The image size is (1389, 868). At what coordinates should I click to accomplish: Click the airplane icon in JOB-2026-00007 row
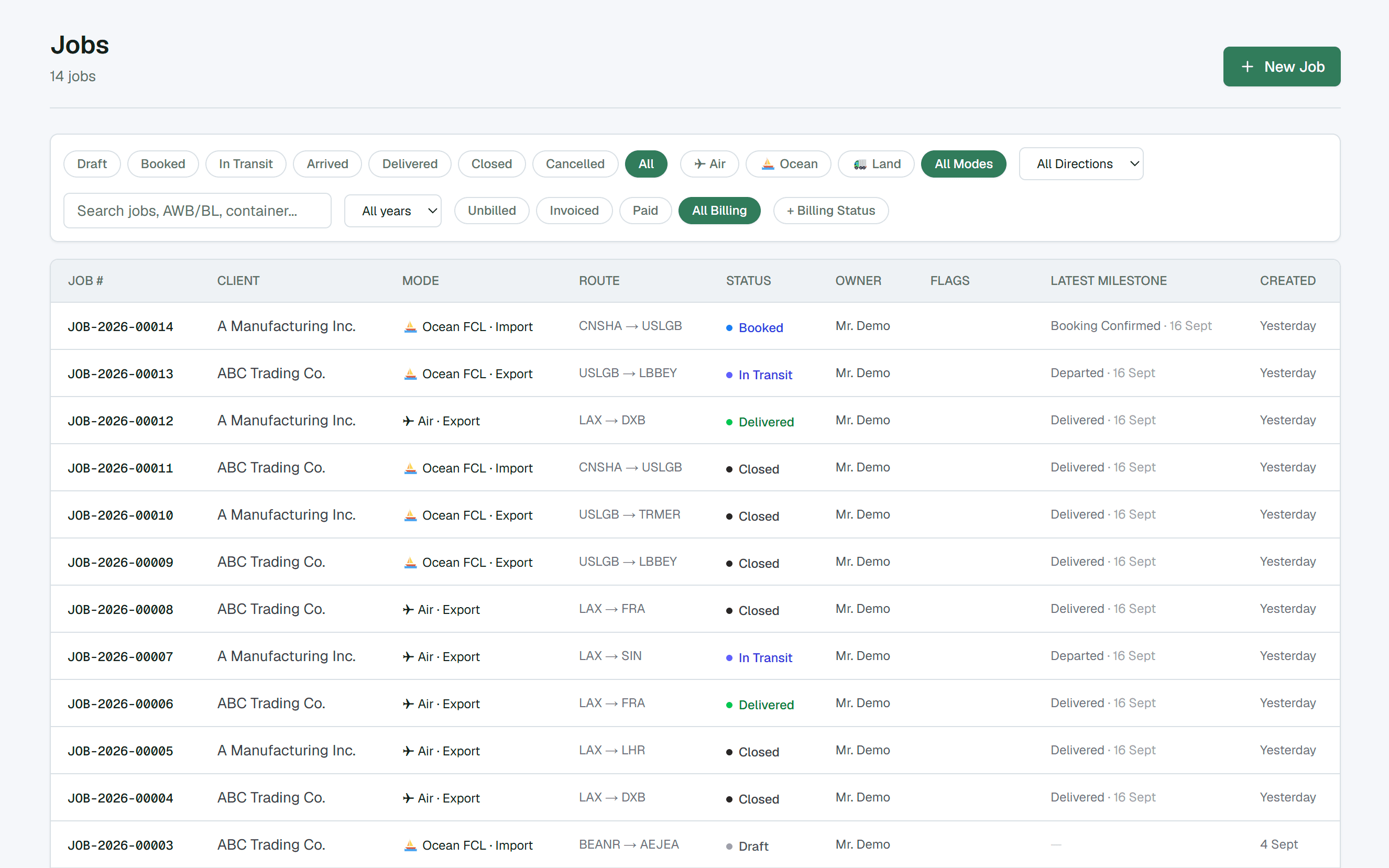click(408, 656)
